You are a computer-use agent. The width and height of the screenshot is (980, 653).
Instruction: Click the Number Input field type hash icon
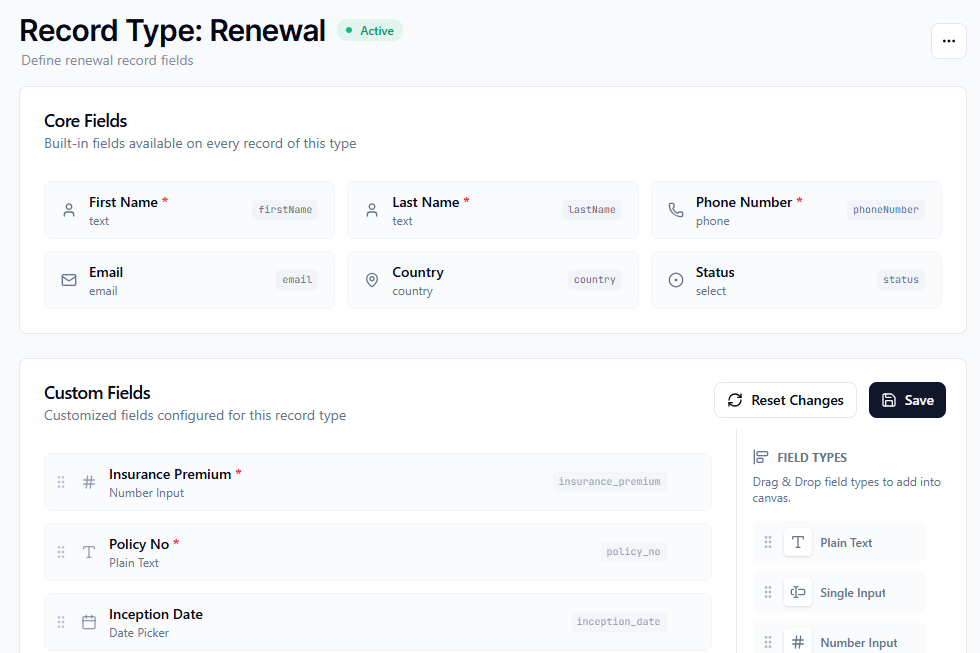[798, 642]
